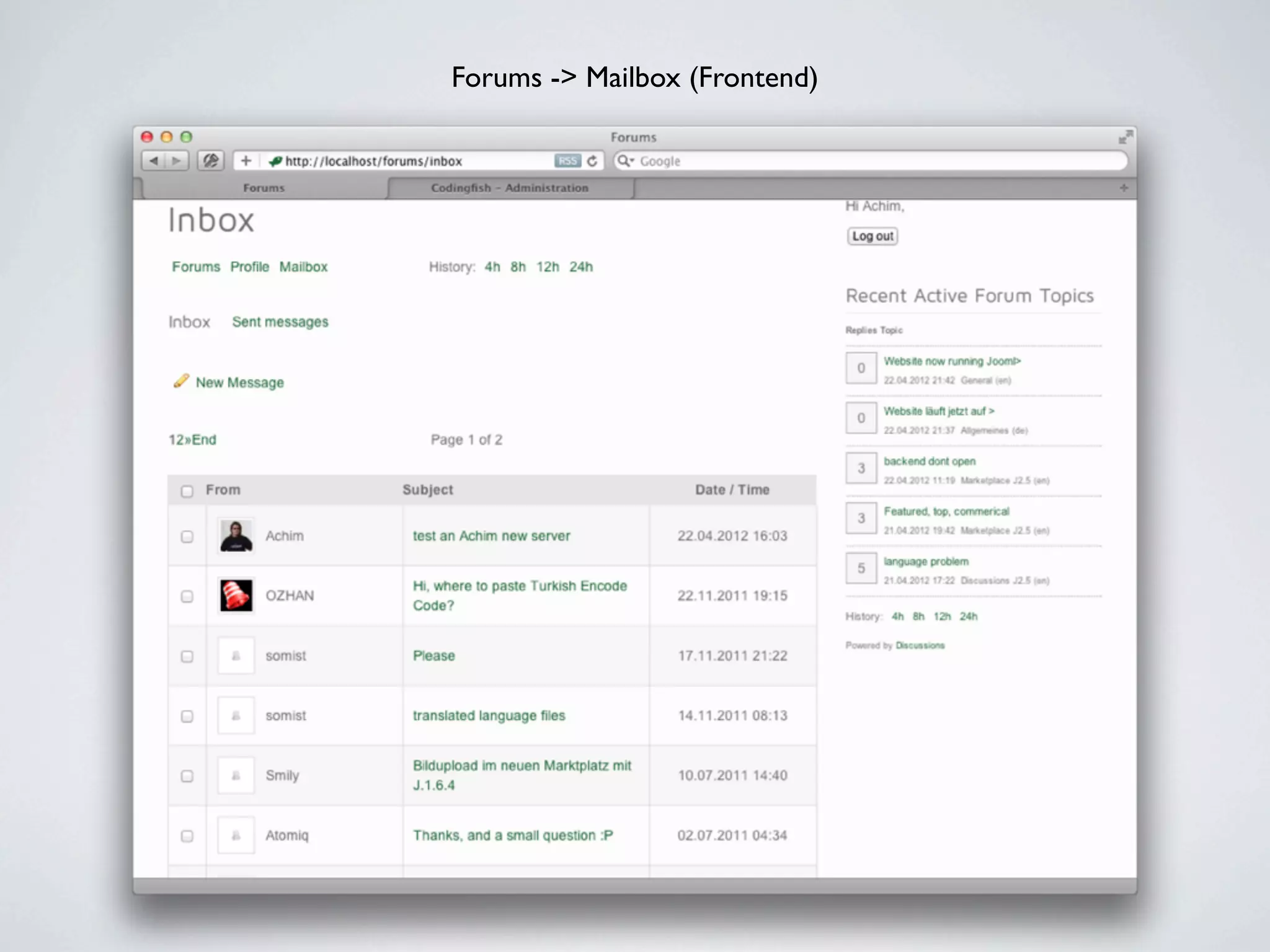1270x952 pixels.
Task: Open topic 'backend dont open'
Action: (x=930, y=461)
